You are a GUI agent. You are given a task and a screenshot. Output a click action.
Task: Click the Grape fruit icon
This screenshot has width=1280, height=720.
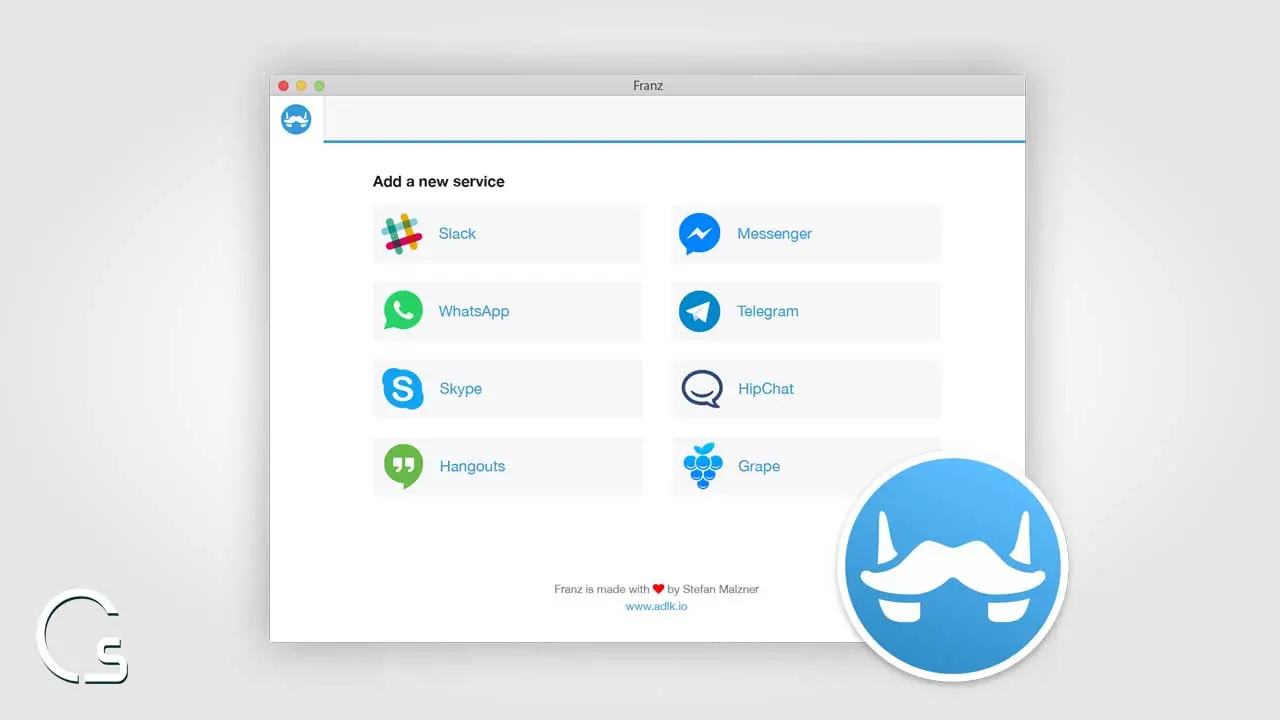[x=702, y=465]
